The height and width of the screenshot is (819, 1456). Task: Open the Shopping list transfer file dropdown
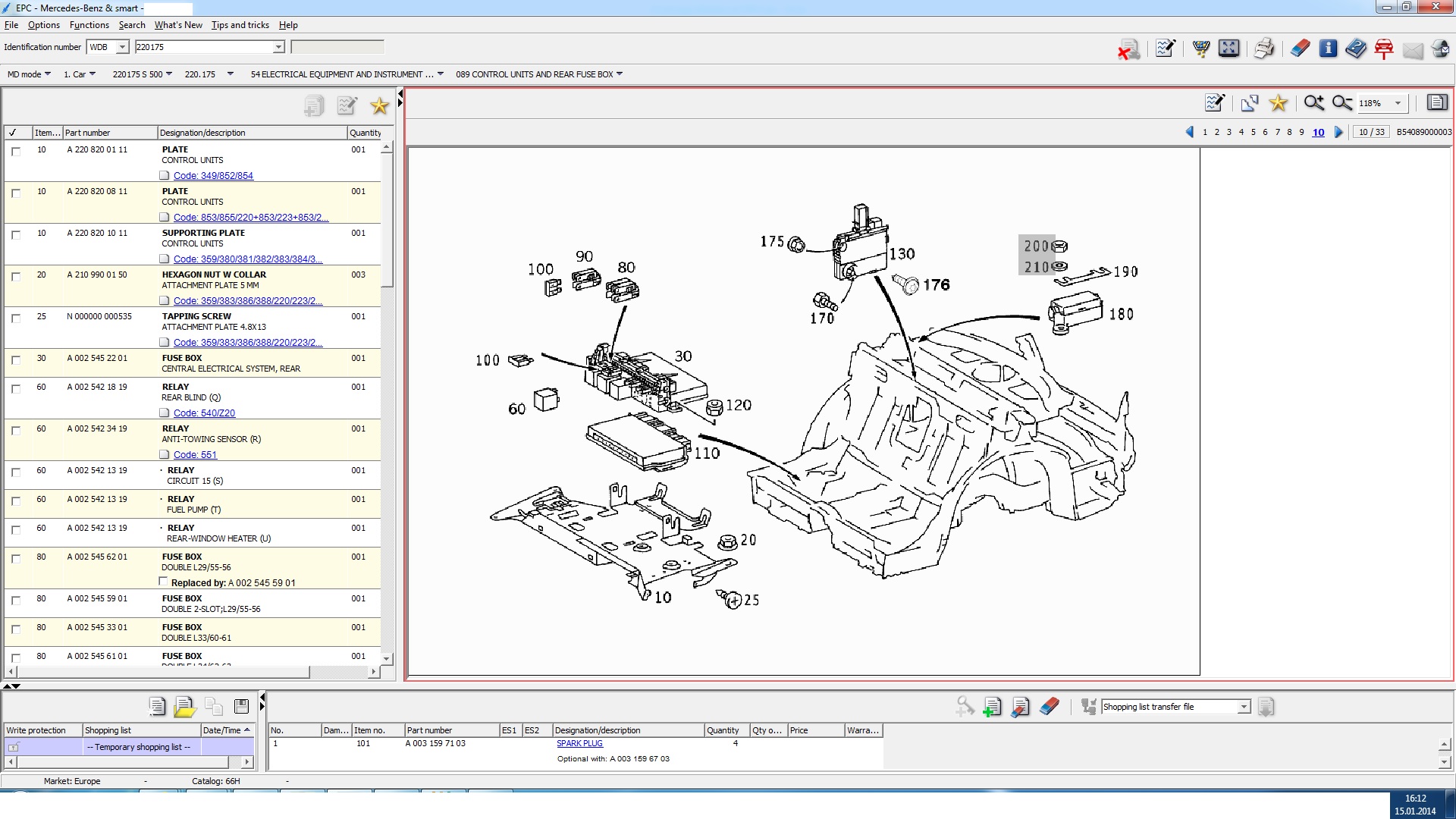(1244, 707)
